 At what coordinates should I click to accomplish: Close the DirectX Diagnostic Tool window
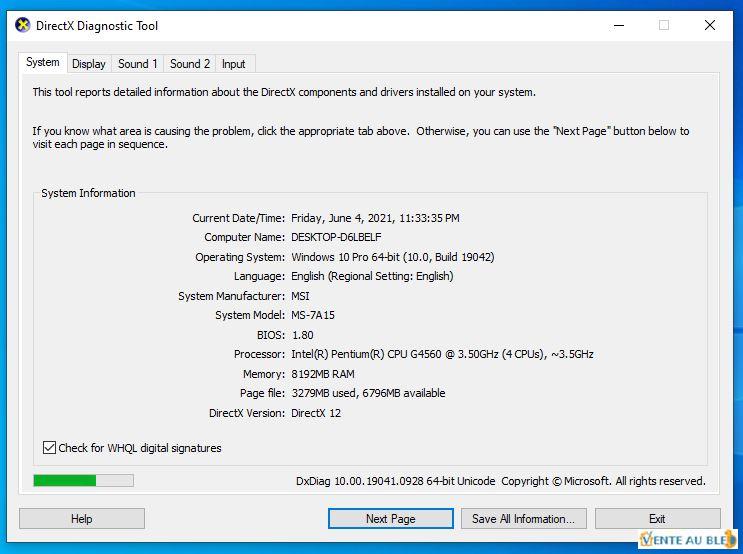(x=709, y=25)
